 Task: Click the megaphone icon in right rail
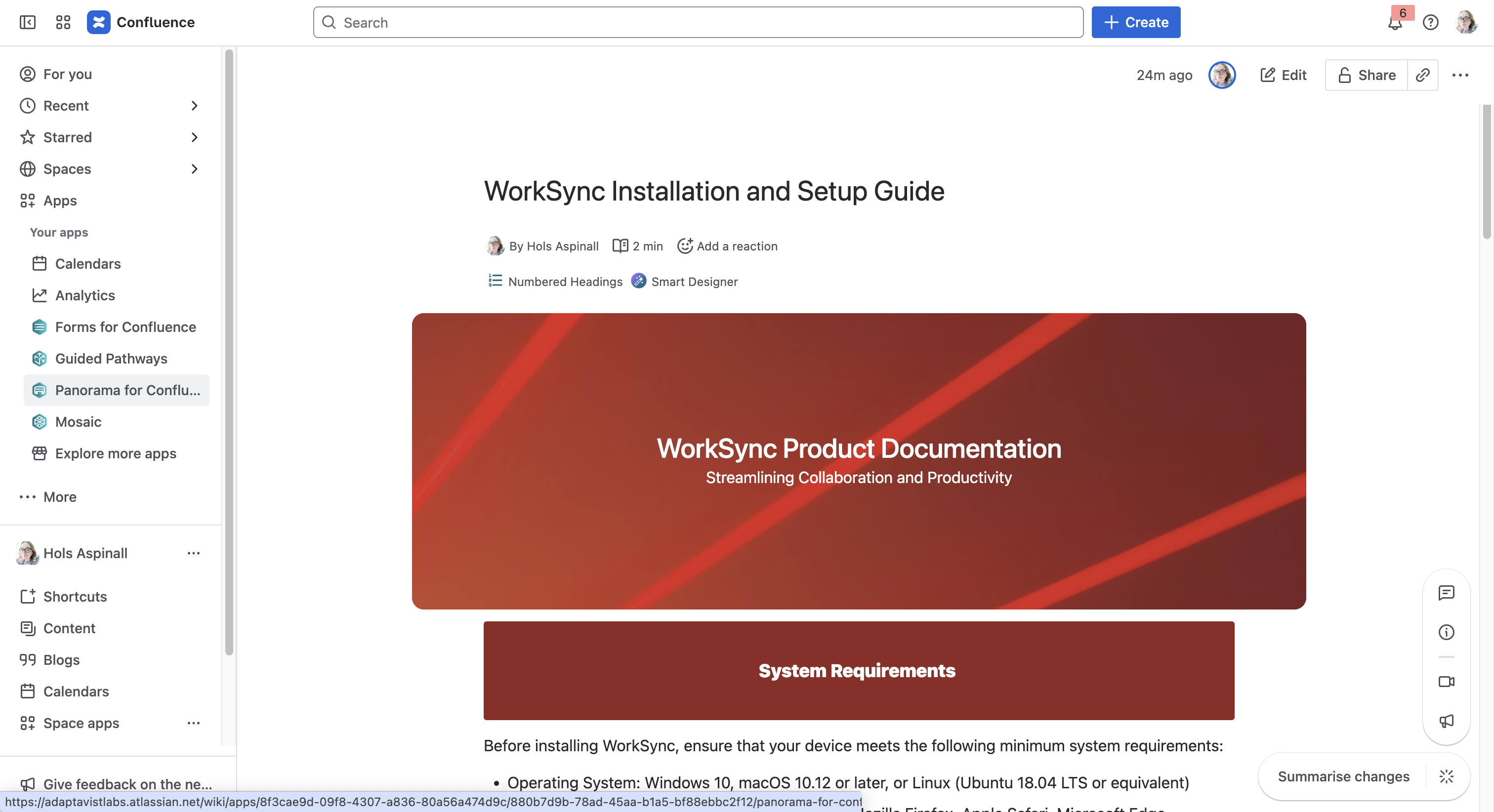click(x=1446, y=720)
